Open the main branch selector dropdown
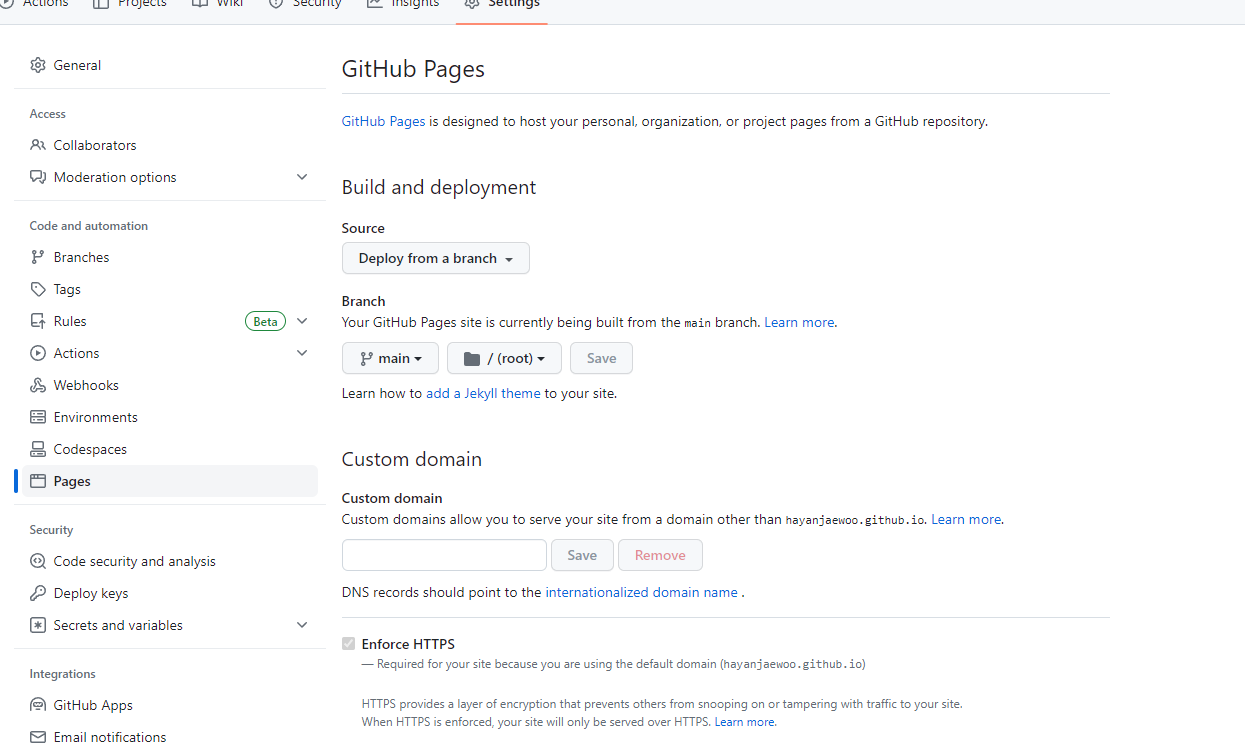The width and height of the screenshot is (1245, 750). (x=390, y=358)
